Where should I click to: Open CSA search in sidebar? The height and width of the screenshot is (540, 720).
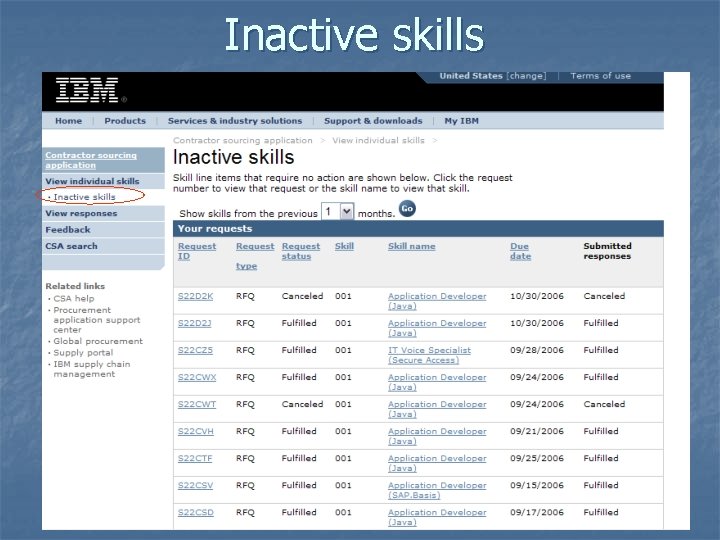71,246
